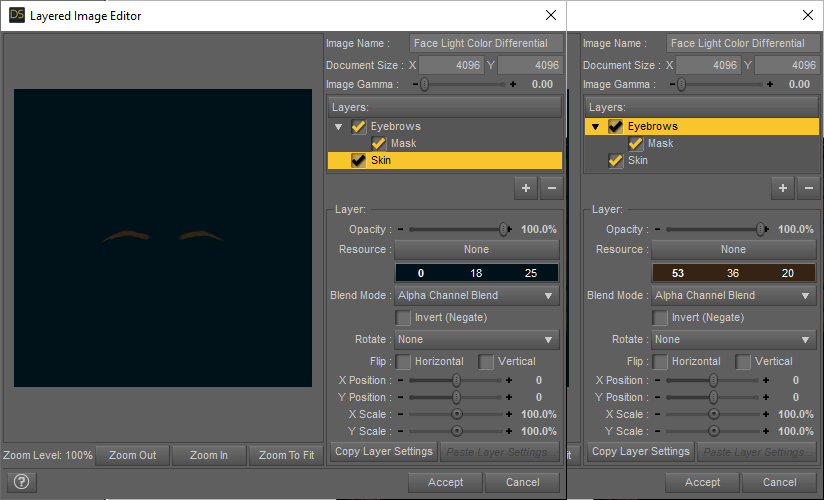Click eyebrows image preview canvas

click(x=163, y=238)
